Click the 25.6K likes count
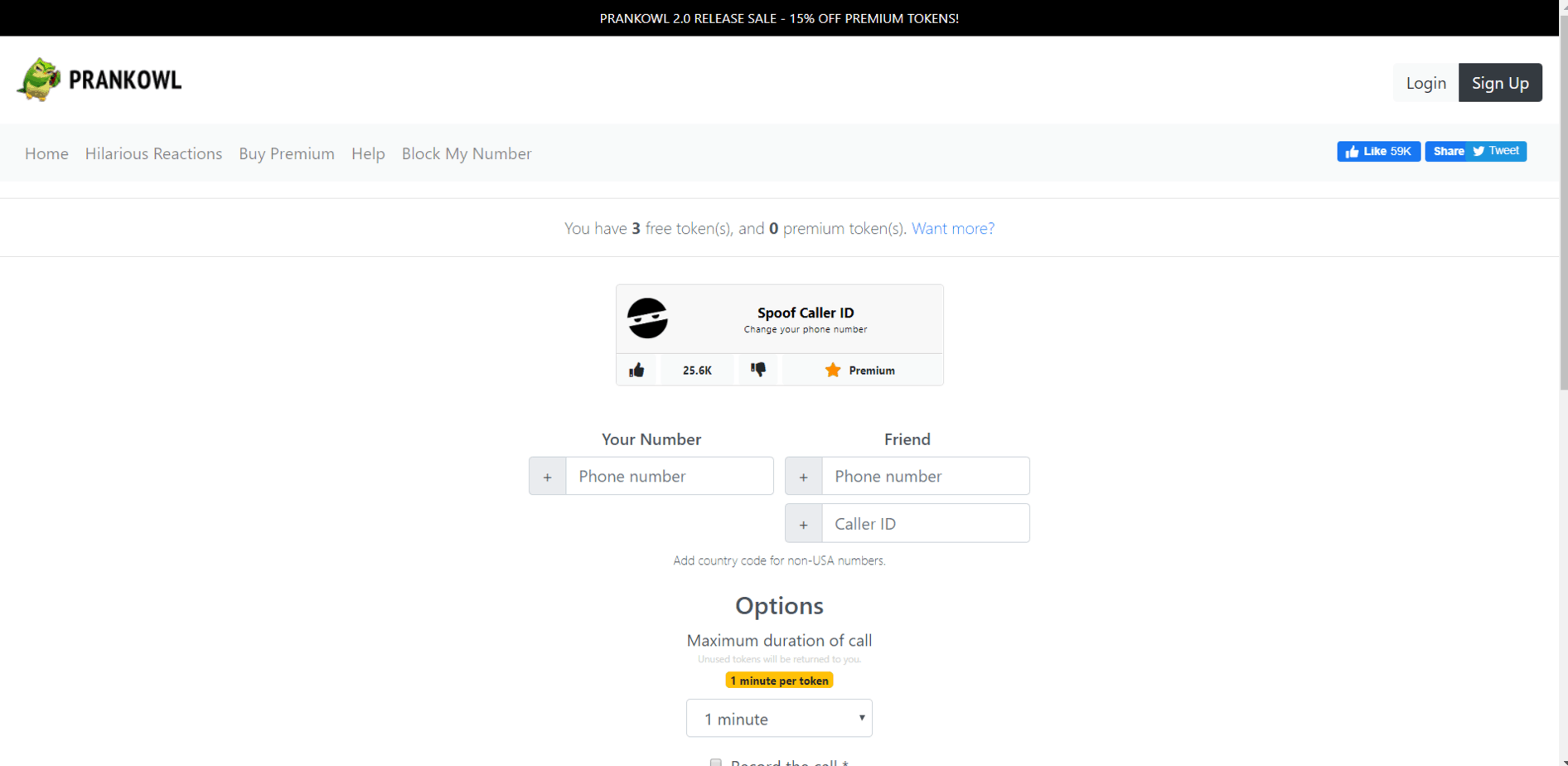1568x766 pixels. pyautogui.click(x=697, y=371)
